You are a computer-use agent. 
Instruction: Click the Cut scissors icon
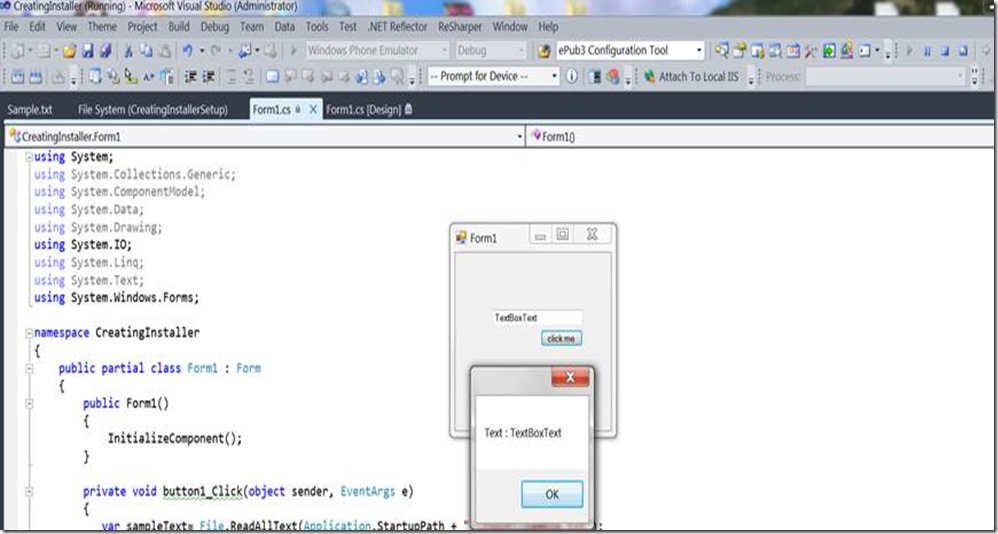[x=129, y=50]
